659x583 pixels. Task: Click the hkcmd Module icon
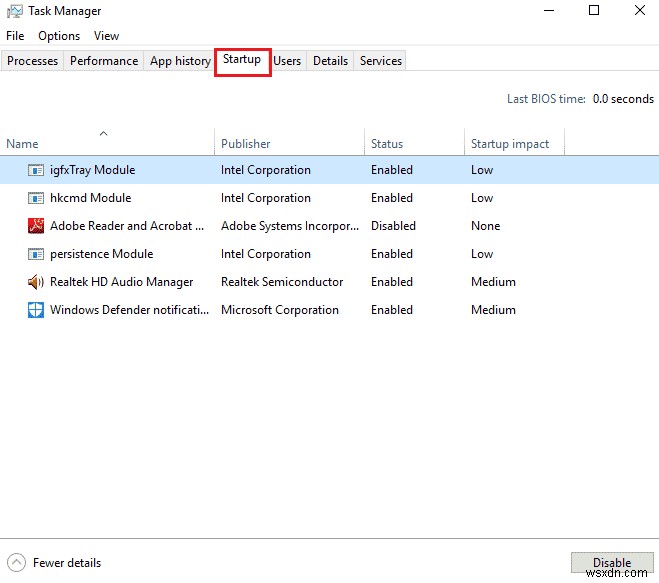point(36,198)
